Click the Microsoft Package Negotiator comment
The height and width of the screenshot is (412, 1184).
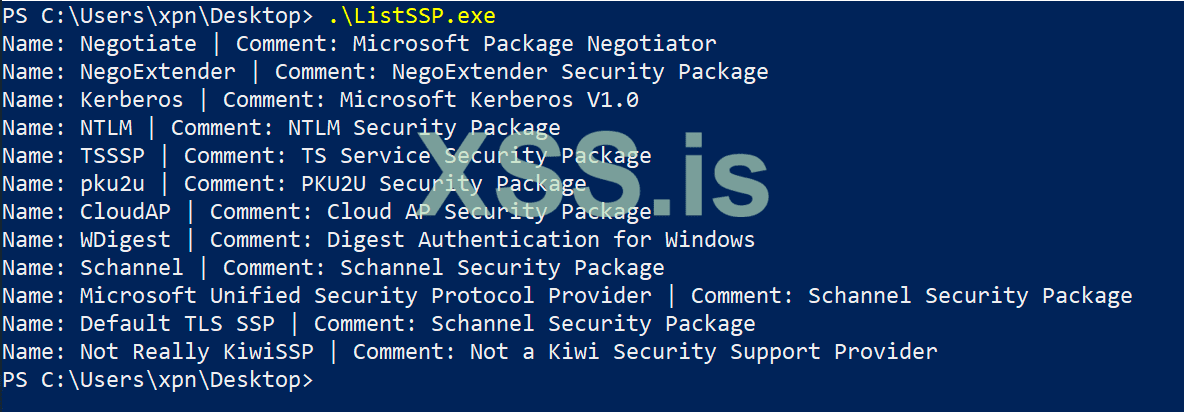(535, 44)
